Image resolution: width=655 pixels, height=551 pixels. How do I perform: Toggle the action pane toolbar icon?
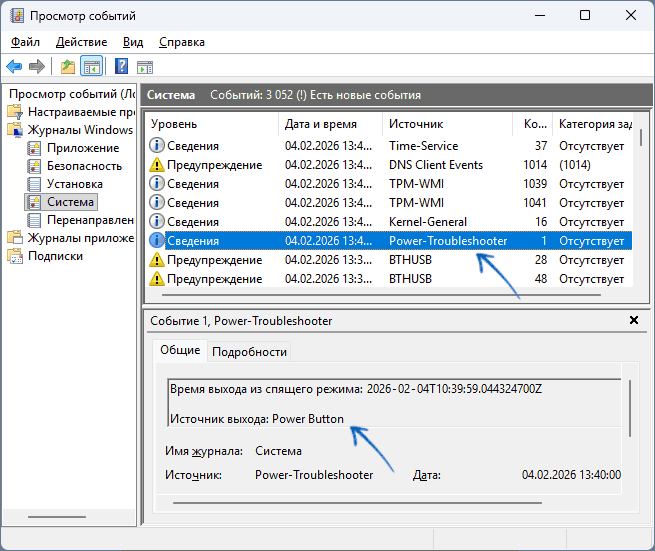(145, 67)
